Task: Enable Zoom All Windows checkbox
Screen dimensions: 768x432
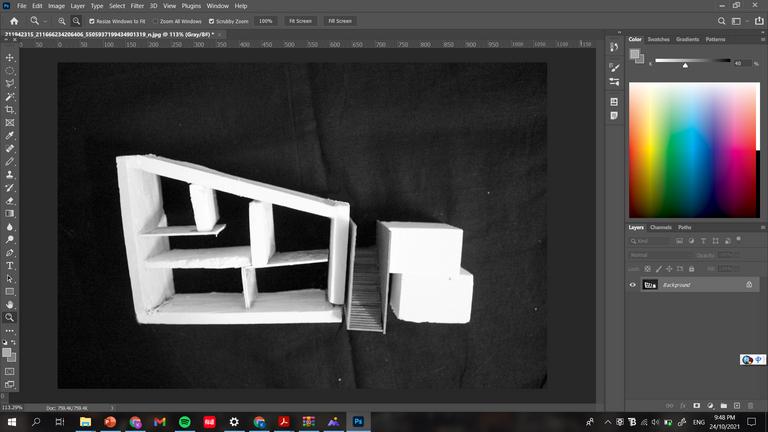Action: 156,21
